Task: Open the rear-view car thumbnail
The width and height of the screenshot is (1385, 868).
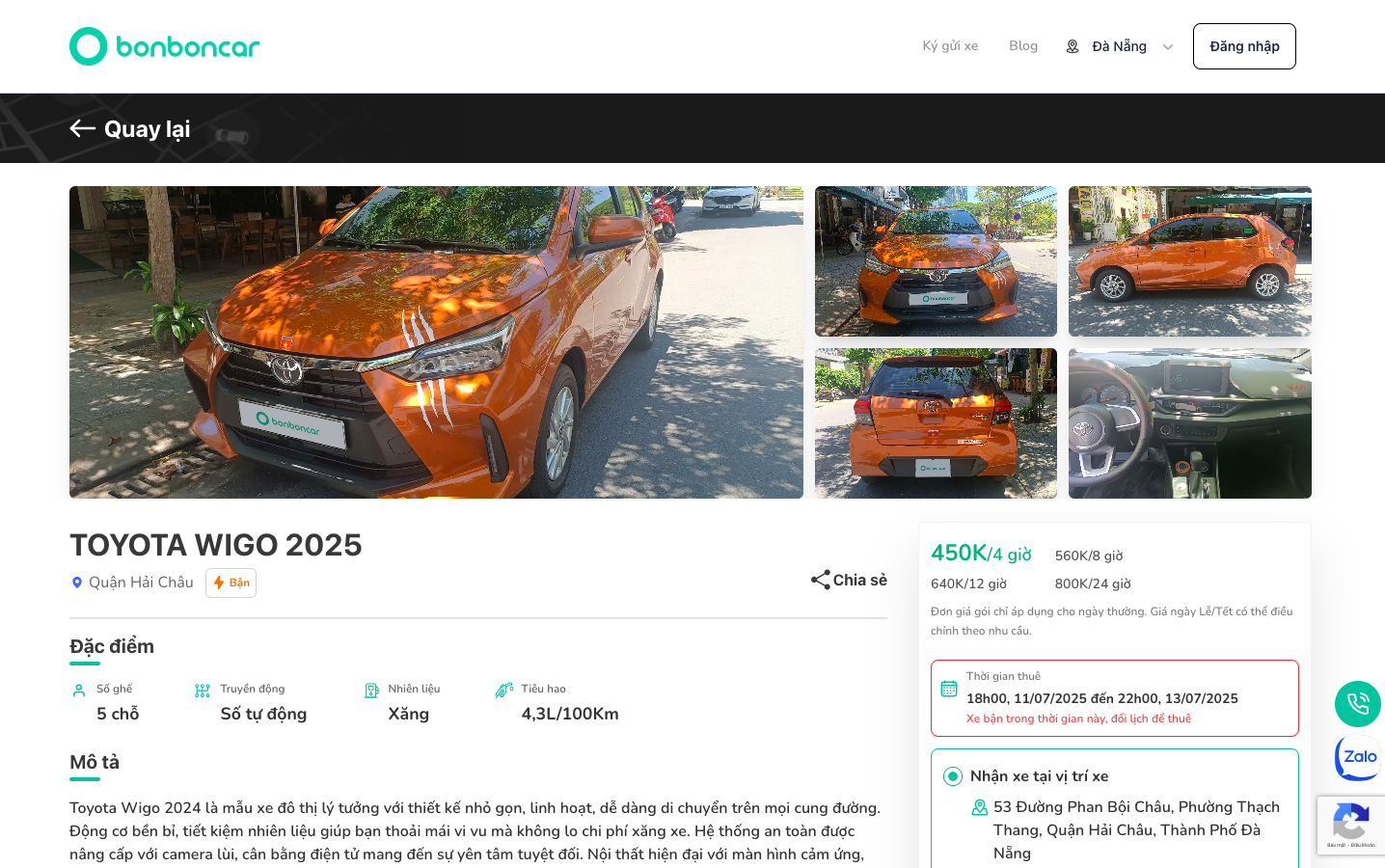Action: pyautogui.click(x=936, y=423)
